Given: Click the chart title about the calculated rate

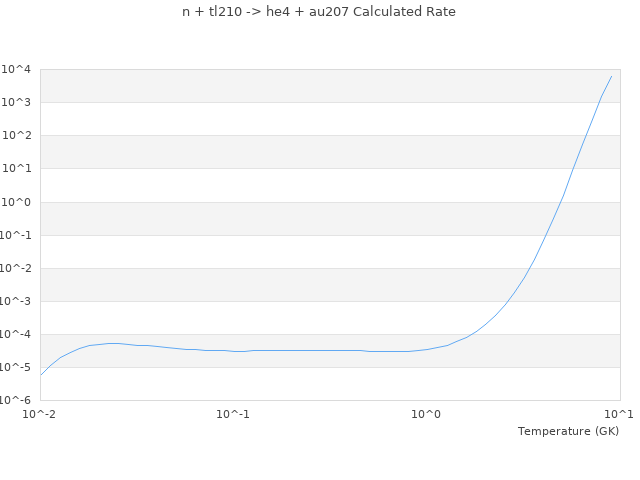Looking at the screenshot, I should coord(319,12).
